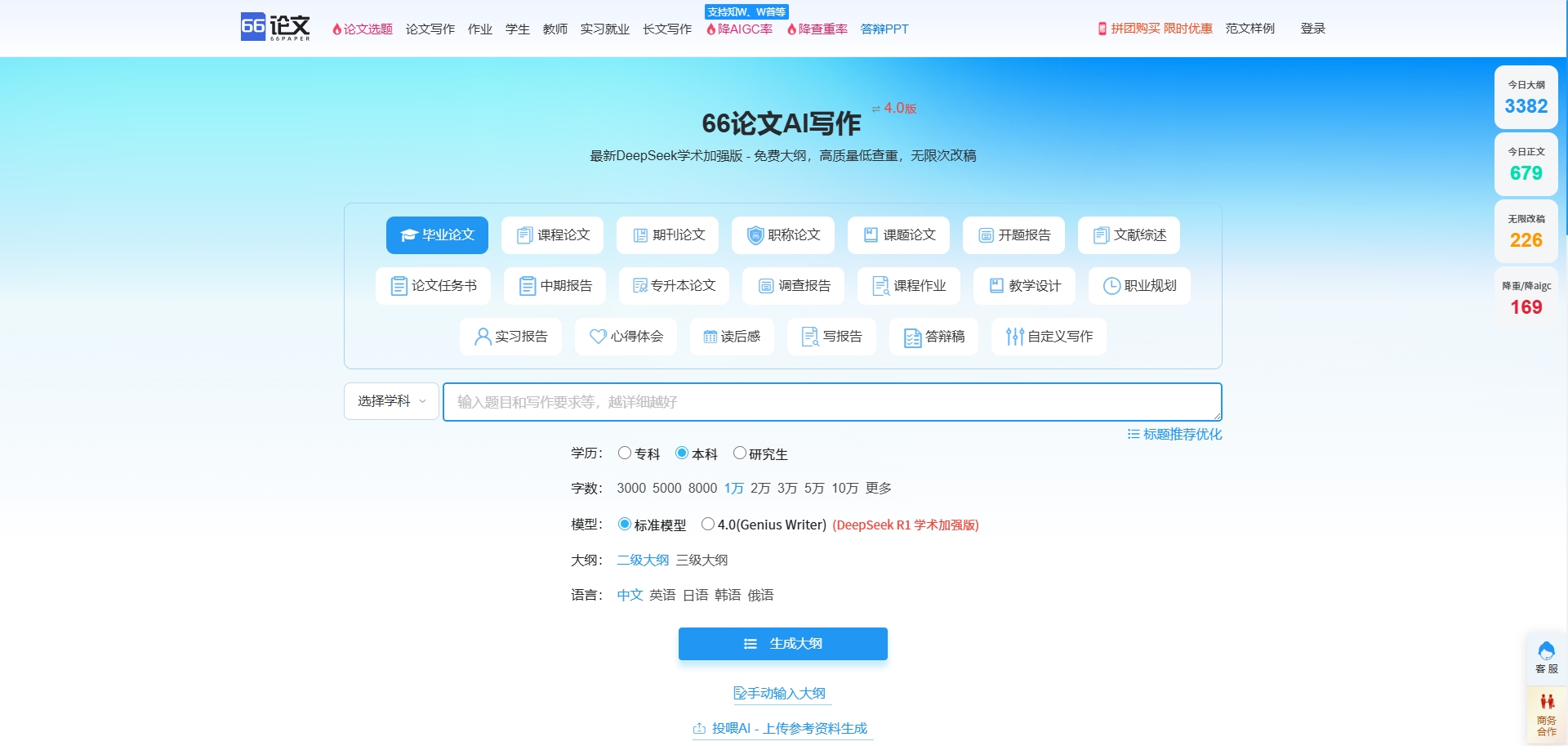The height and width of the screenshot is (746, 1568).
Task: Select the 毕业论文 graduation cap button
Action: pos(437,235)
